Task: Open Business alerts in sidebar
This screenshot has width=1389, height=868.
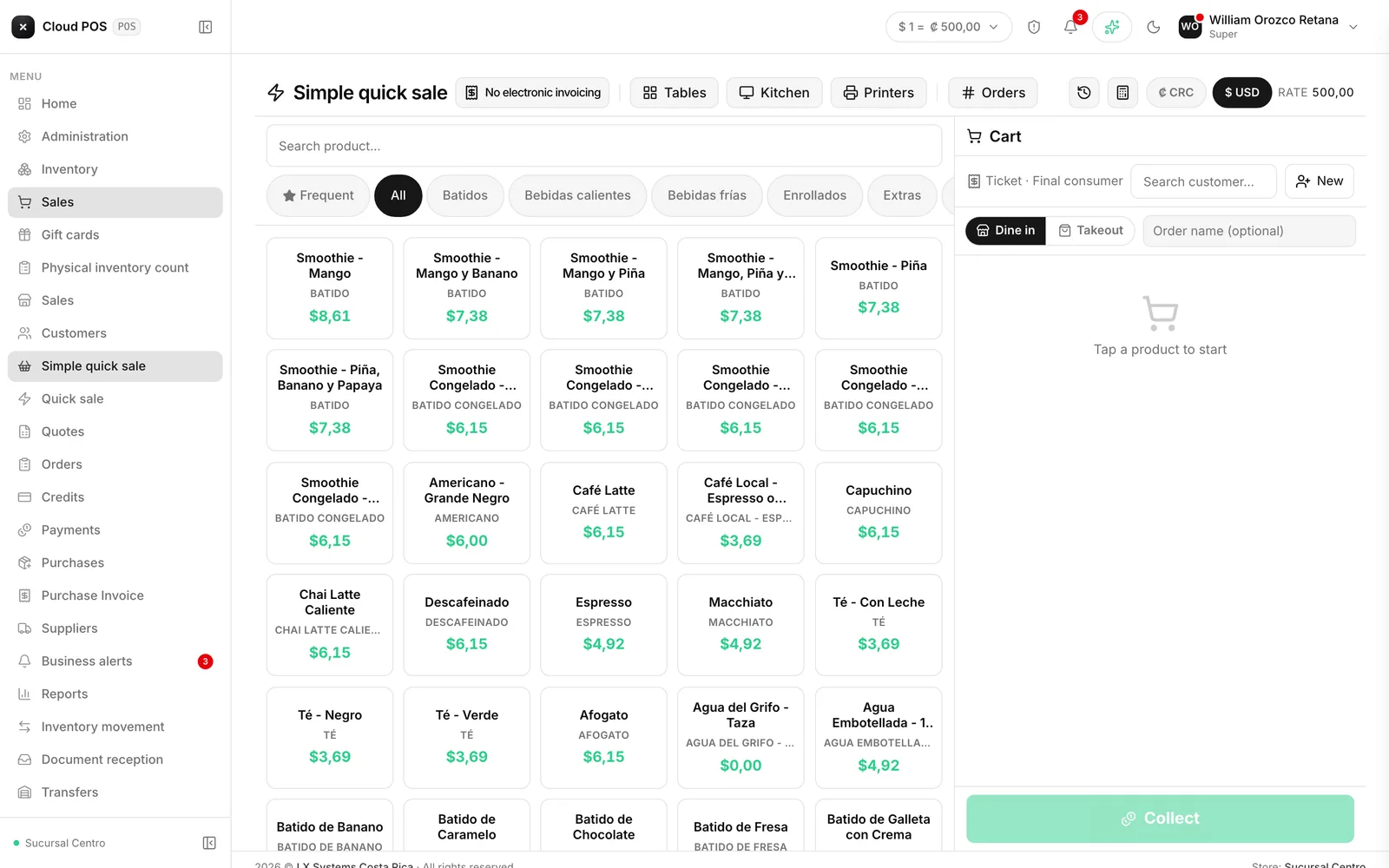Action: [x=115, y=661]
